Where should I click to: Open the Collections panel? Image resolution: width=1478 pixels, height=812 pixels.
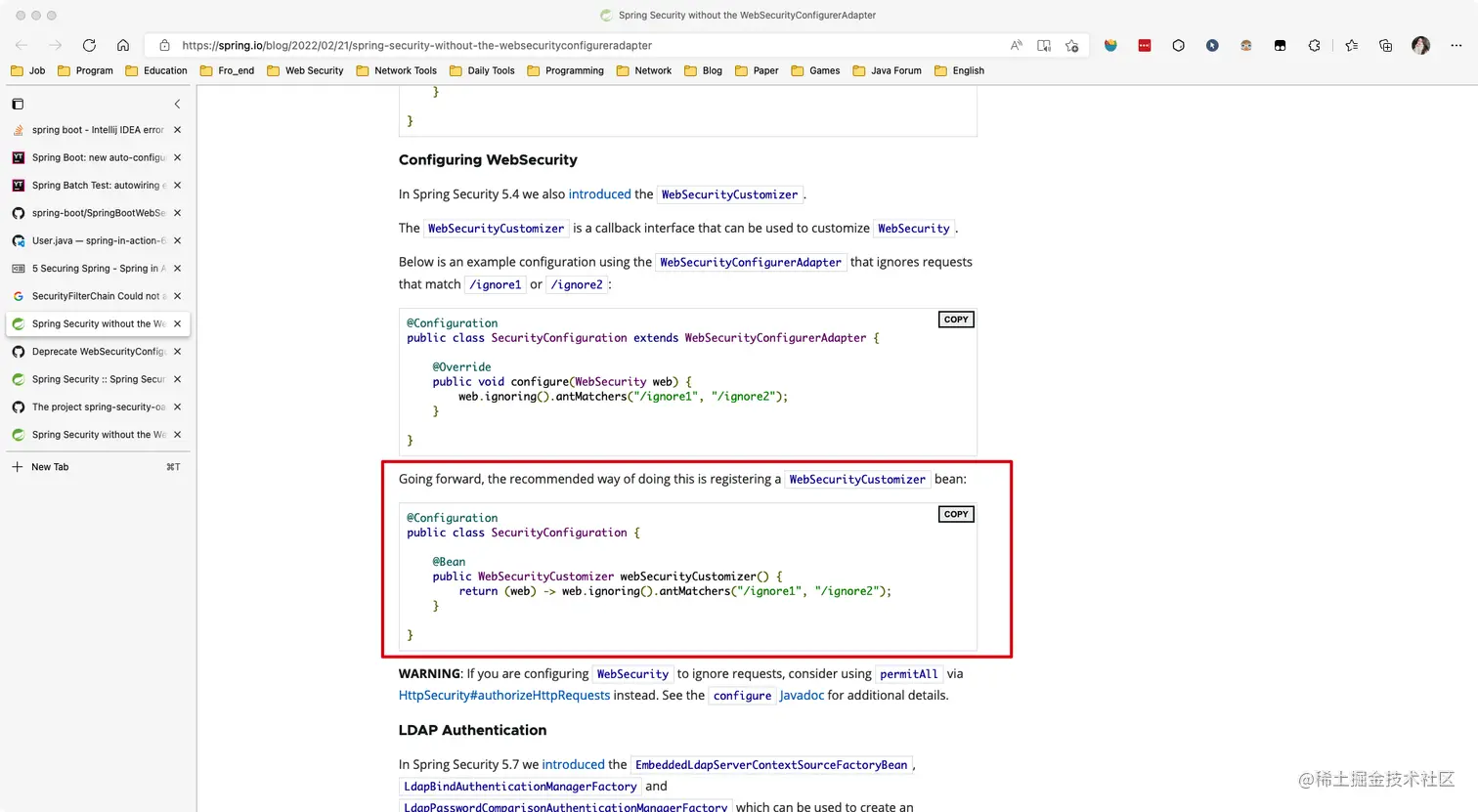(x=1385, y=45)
